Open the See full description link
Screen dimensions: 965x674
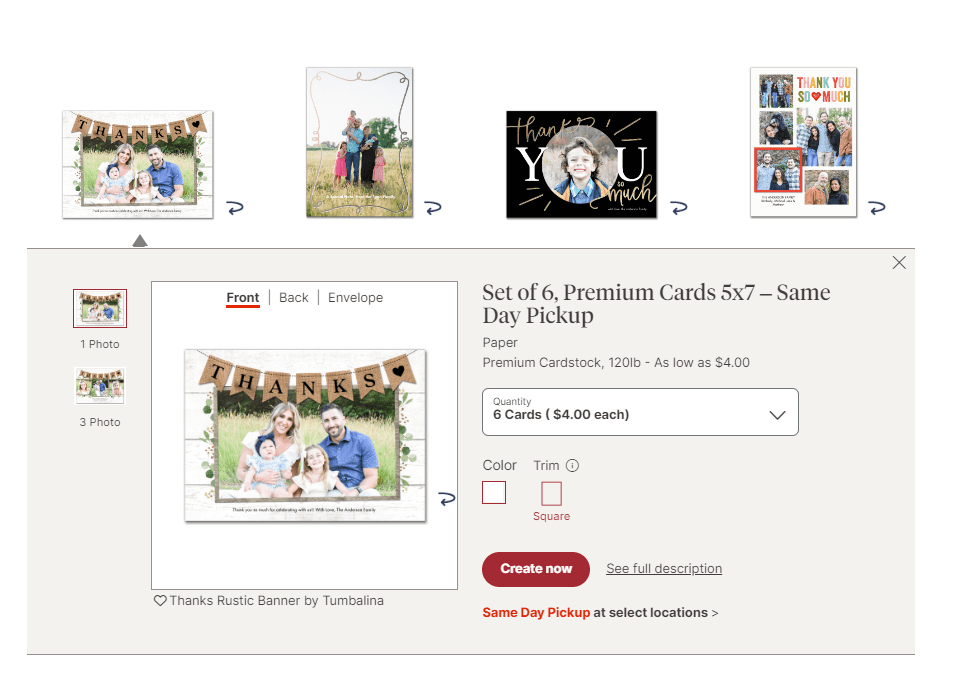(x=664, y=569)
